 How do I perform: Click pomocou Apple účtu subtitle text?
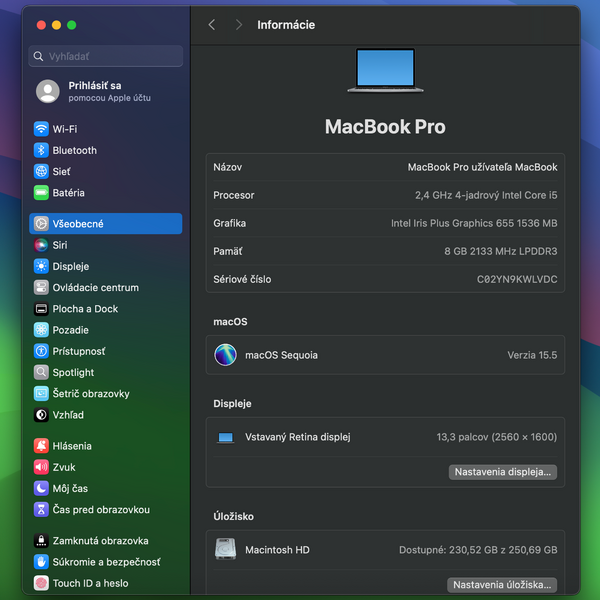[109, 98]
